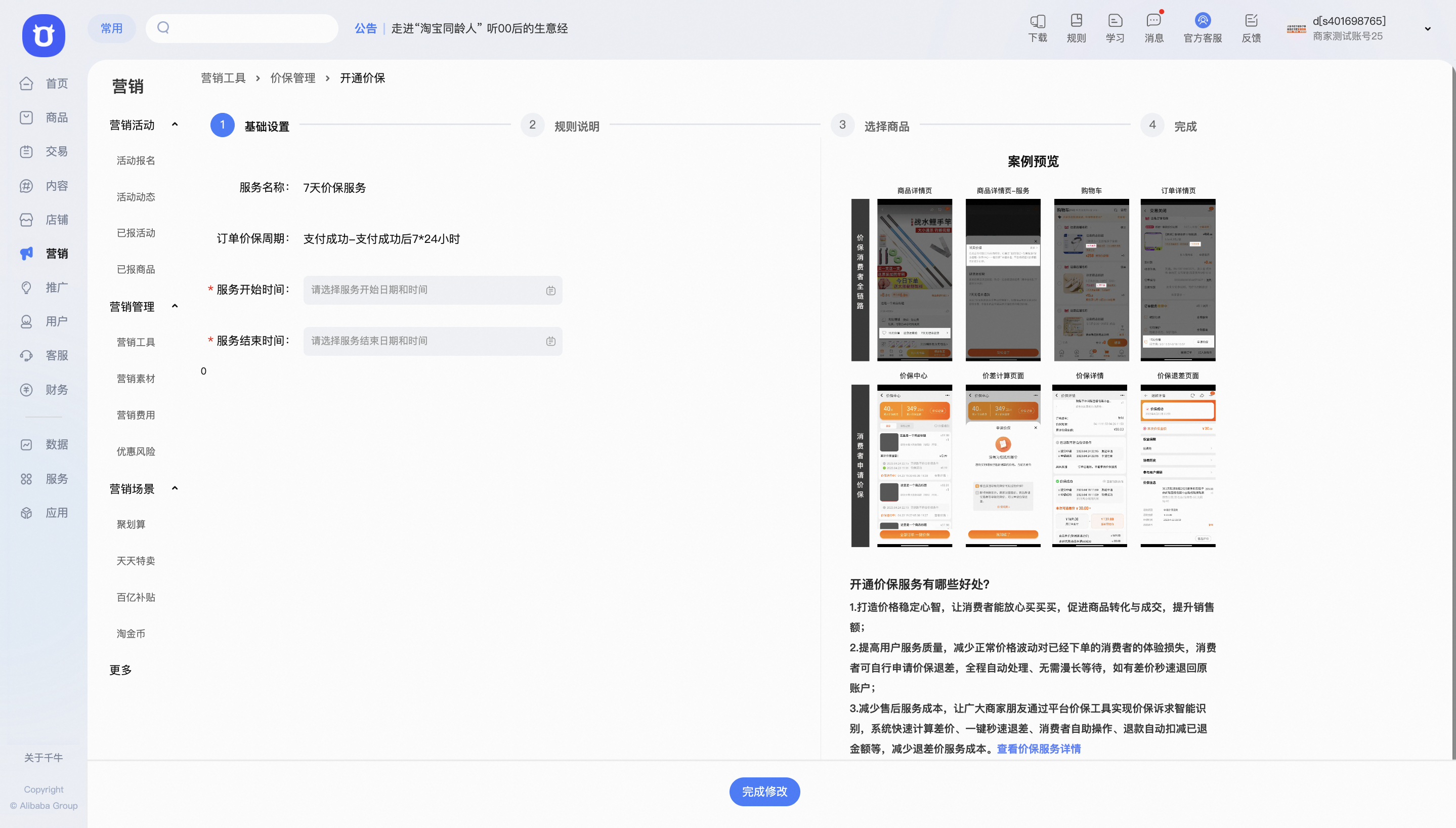Image resolution: width=1456 pixels, height=828 pixels.
Task: Open 营销费用 menu item
Action: 136,415
